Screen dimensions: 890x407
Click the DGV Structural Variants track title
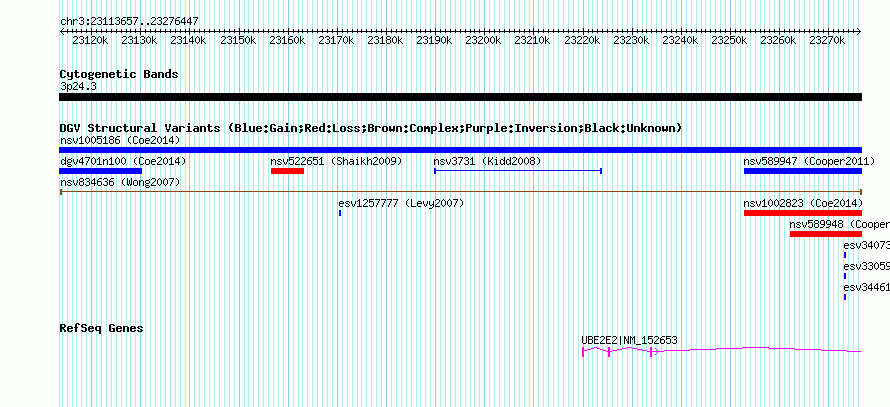[x=371, y=128]
